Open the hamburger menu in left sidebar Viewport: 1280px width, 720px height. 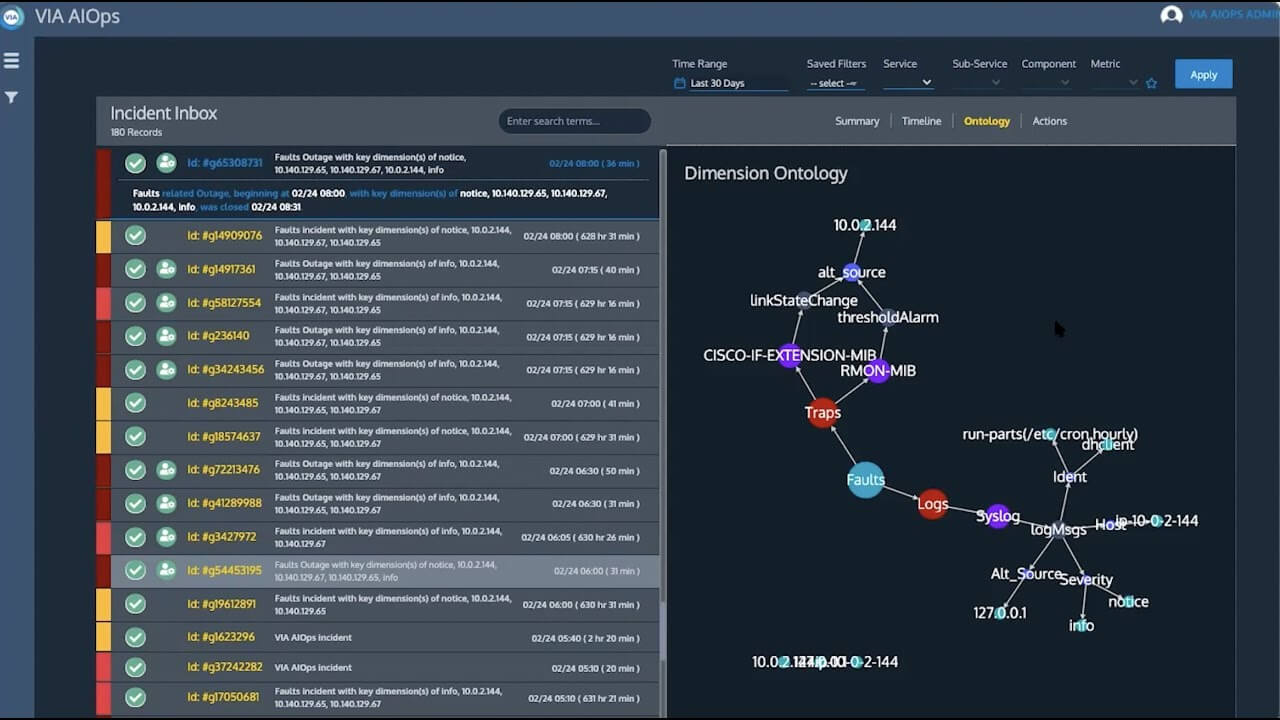12,61
